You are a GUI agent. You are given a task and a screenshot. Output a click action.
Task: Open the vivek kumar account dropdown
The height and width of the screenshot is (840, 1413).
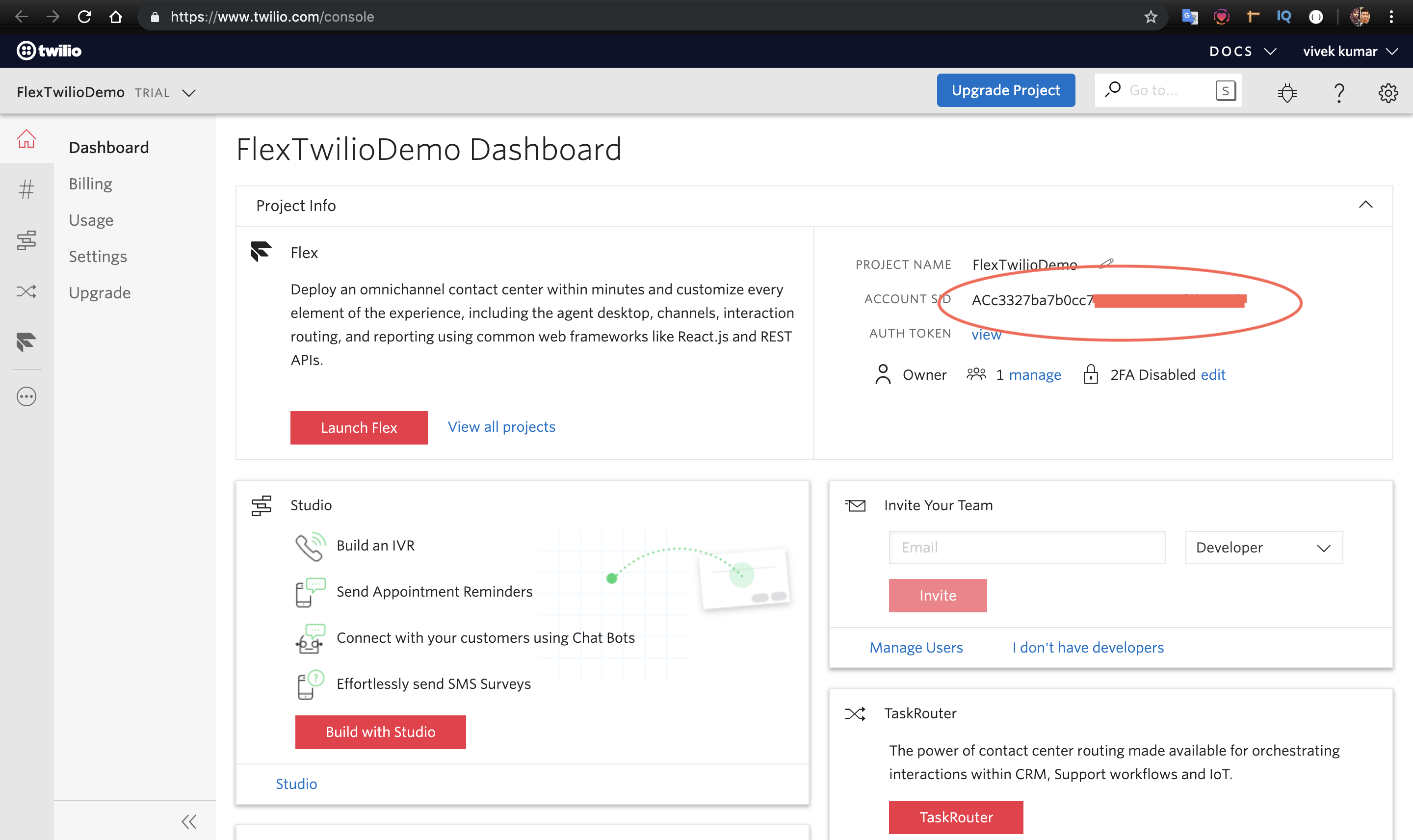point(1350,52)
